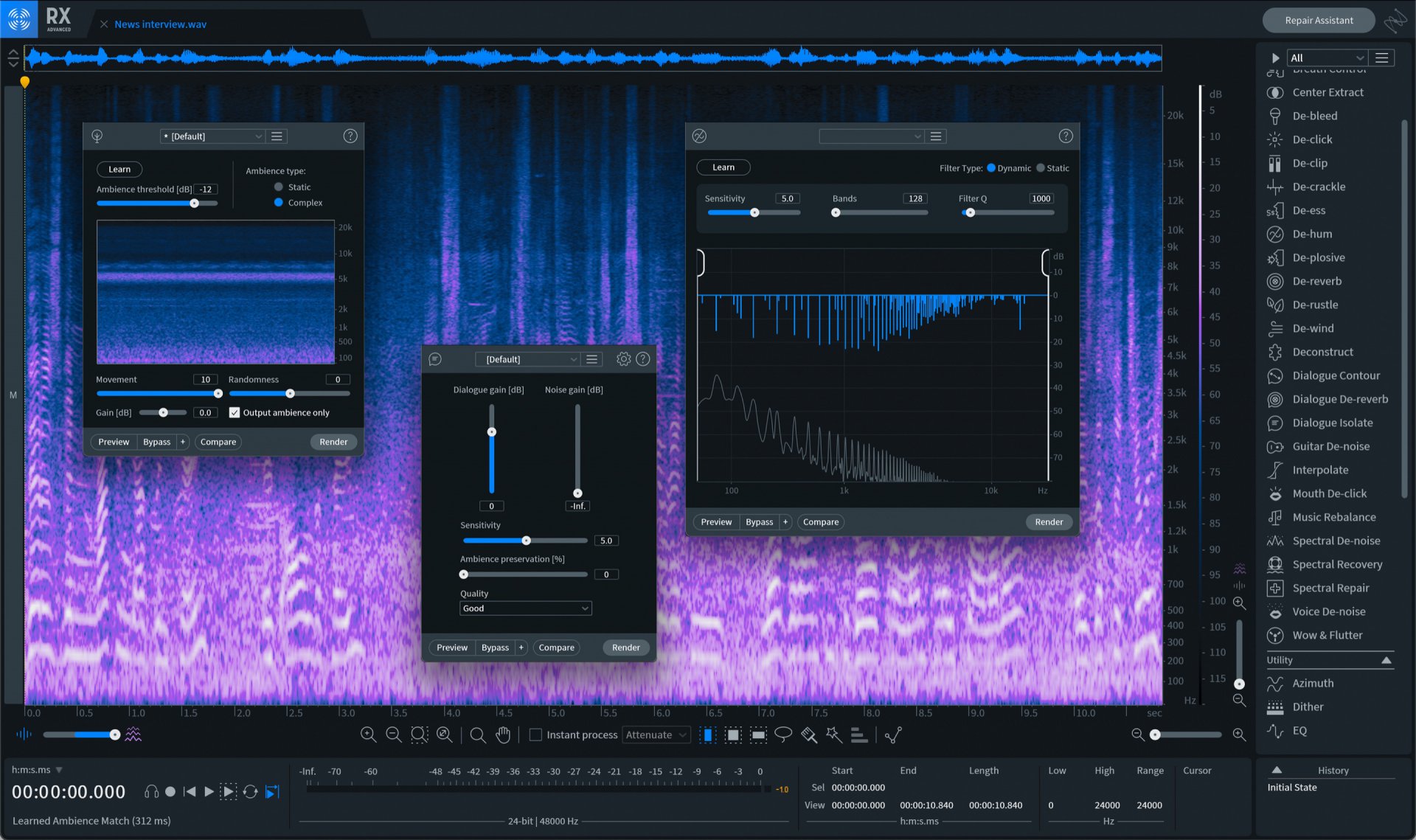Screen dimensions: 1416x840
Task: Select the Lasso selection tool
Action: tap(783, 734)
